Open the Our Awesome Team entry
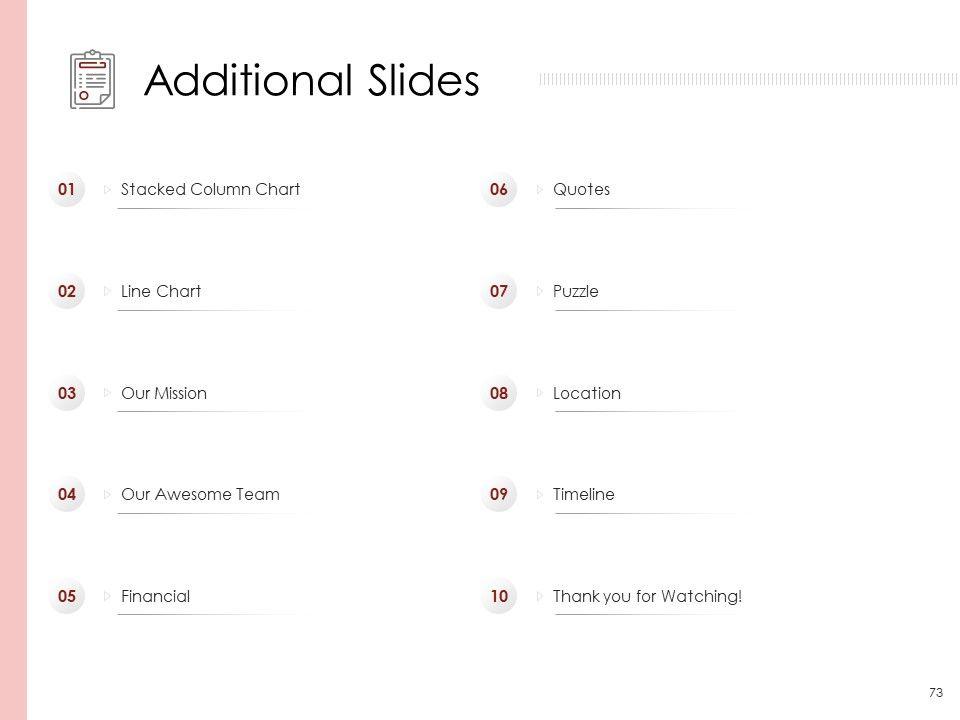The image size is (960, 720). pos(200,494)
